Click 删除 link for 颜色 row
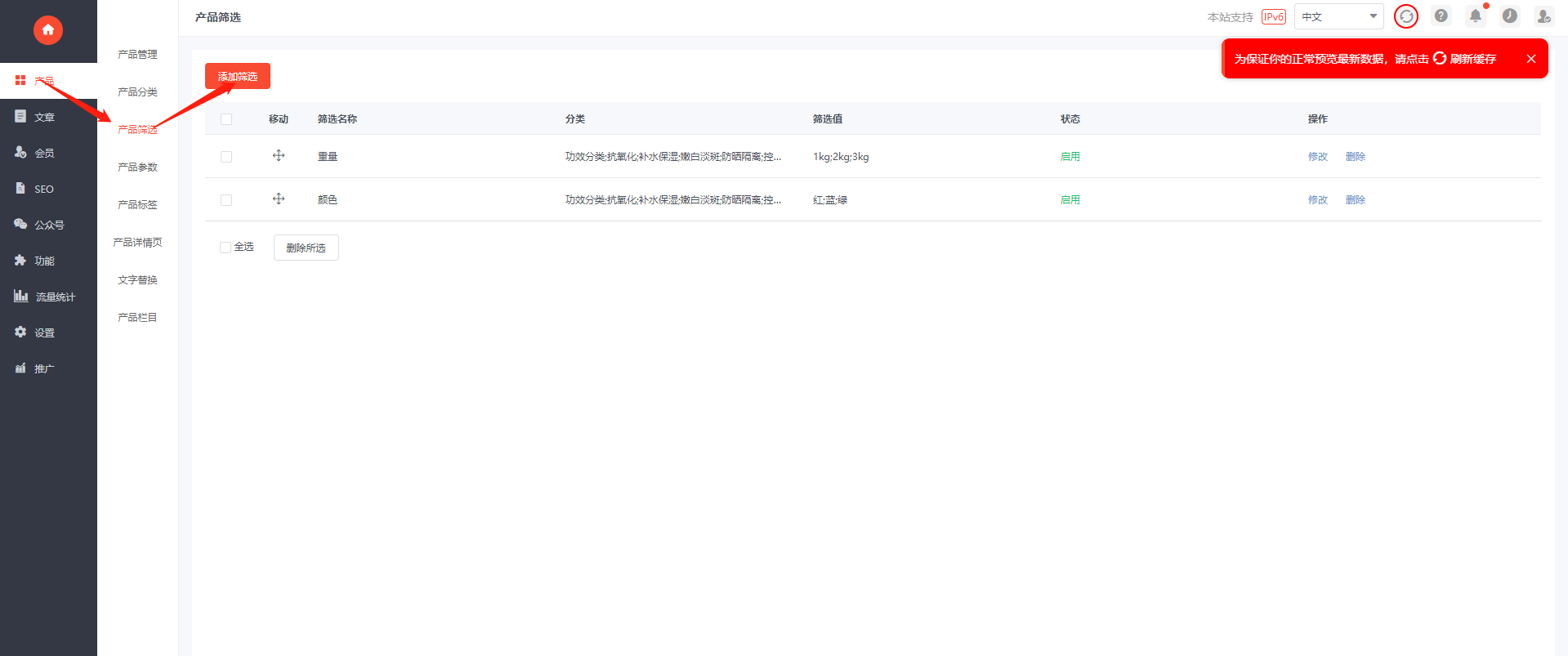Screen dimensions: 1568x656 [1356, 200]
